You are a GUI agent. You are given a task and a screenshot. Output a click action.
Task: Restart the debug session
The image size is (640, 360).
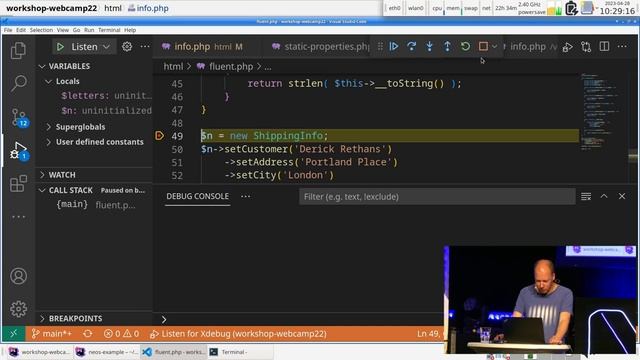pos(465,47)
